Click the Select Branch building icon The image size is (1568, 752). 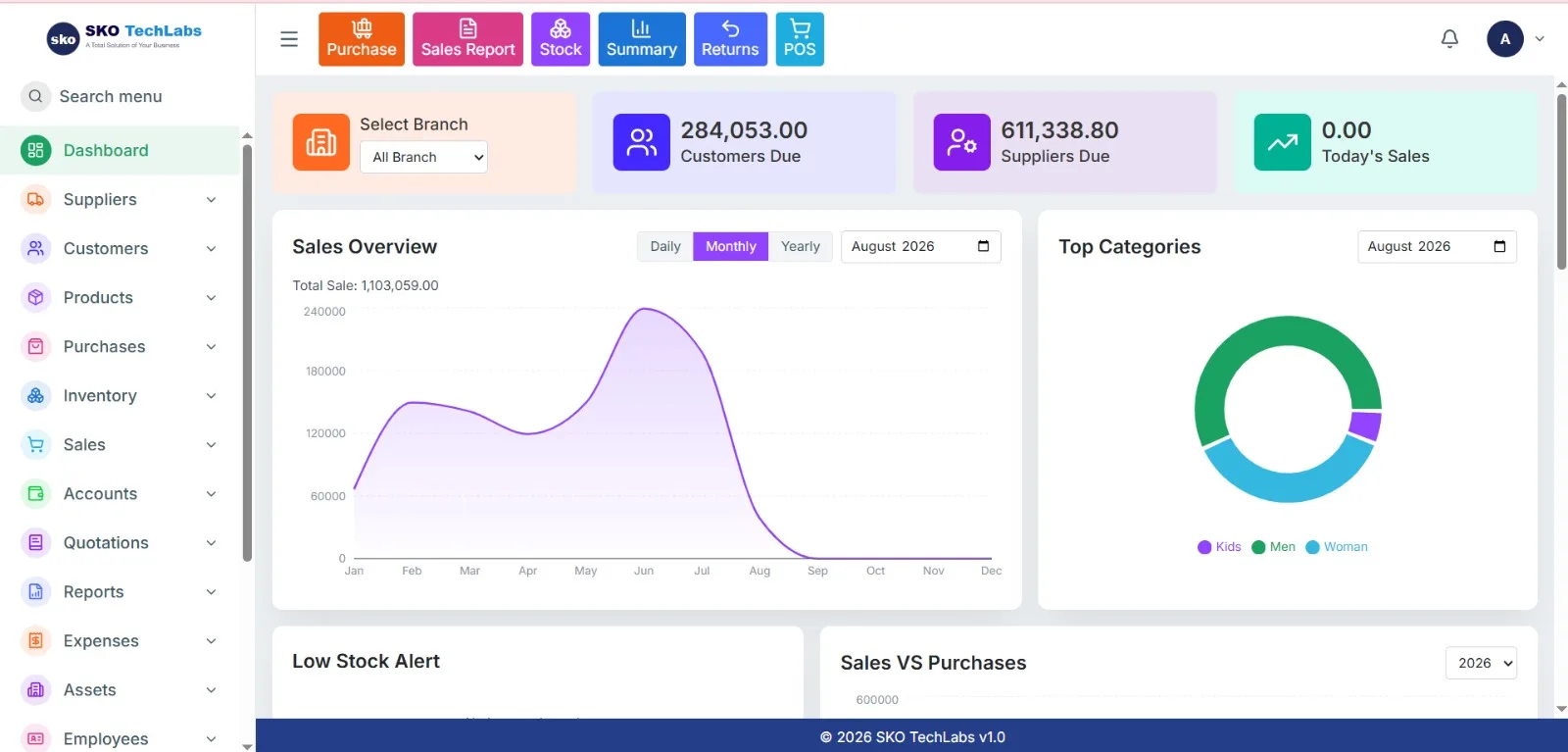pyautogui.click(x=321, y=142)
